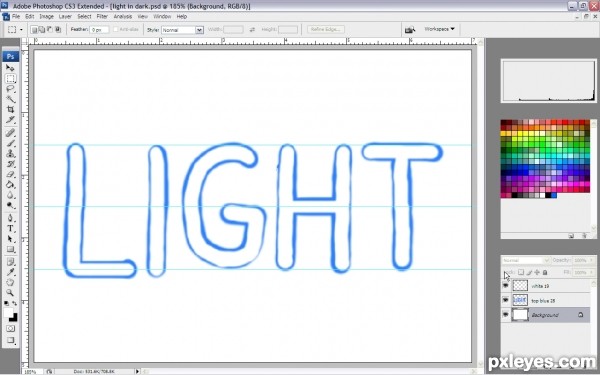Select the History Brush tool

[x=10, y=164]
